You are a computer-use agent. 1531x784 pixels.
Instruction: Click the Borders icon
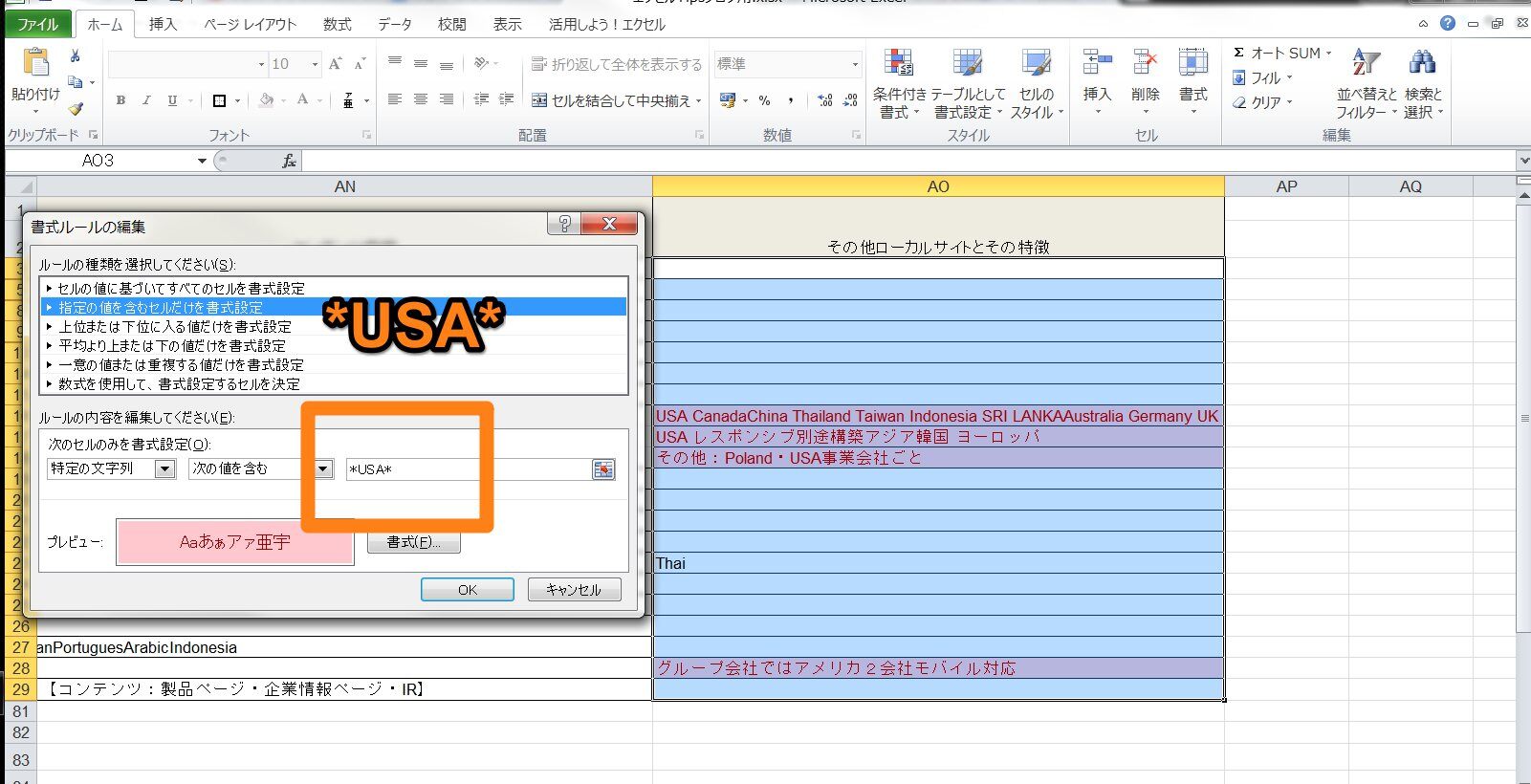pyautogui.click(x=219, y=100)
